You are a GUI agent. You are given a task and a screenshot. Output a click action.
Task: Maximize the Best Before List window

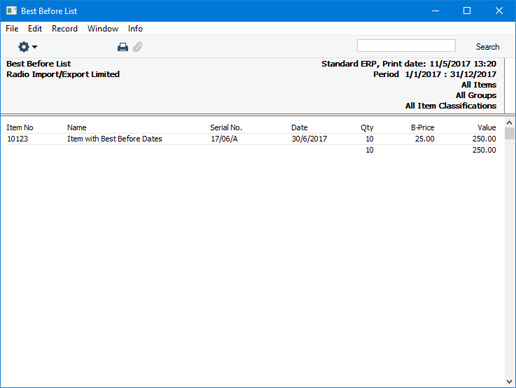point(467,11)
